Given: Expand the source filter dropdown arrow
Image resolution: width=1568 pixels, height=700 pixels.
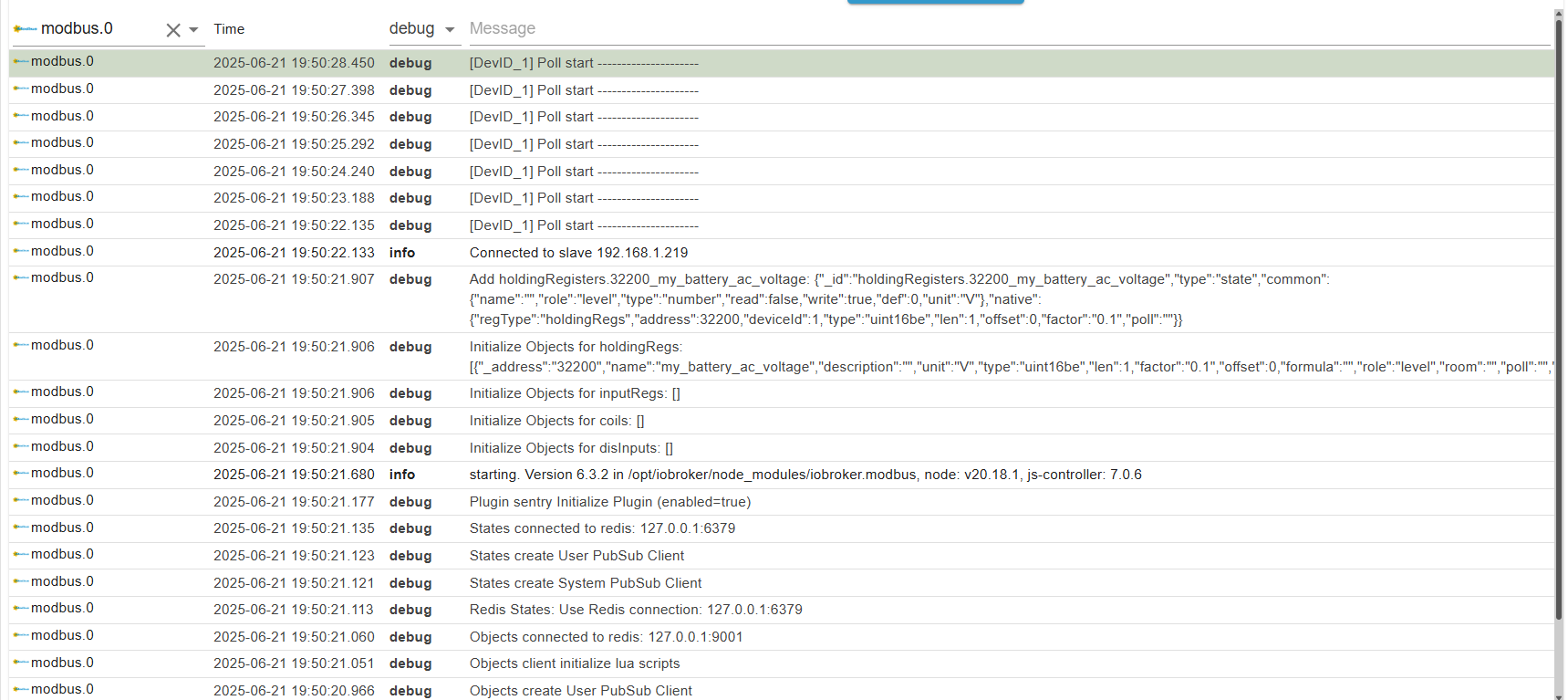Looking at the screenshot, I should (193, 30).
